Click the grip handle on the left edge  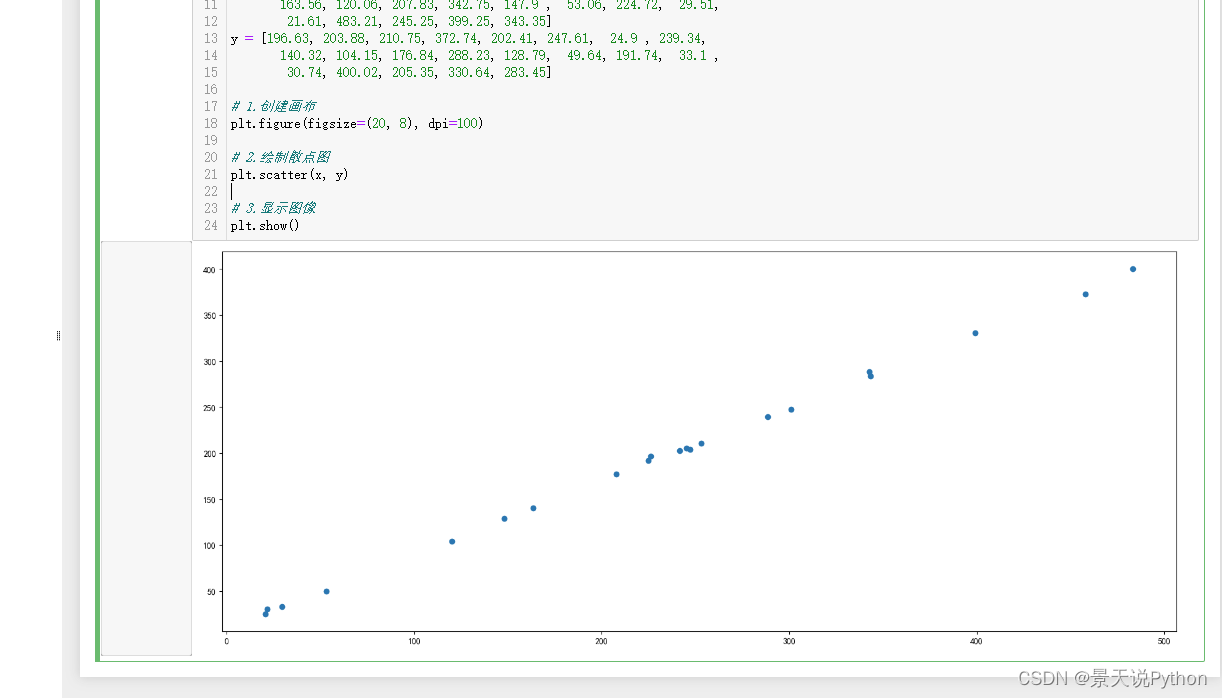click(57, 336)
